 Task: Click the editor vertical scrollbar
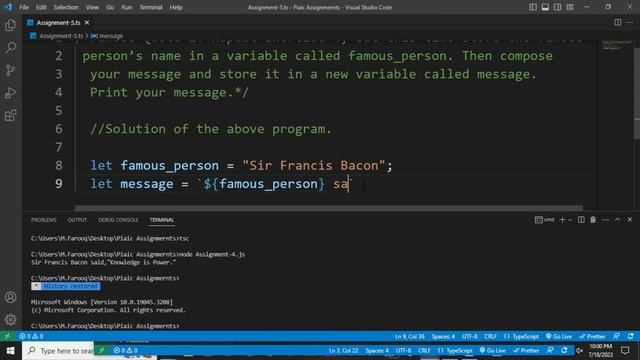click(x=636, y=94)
